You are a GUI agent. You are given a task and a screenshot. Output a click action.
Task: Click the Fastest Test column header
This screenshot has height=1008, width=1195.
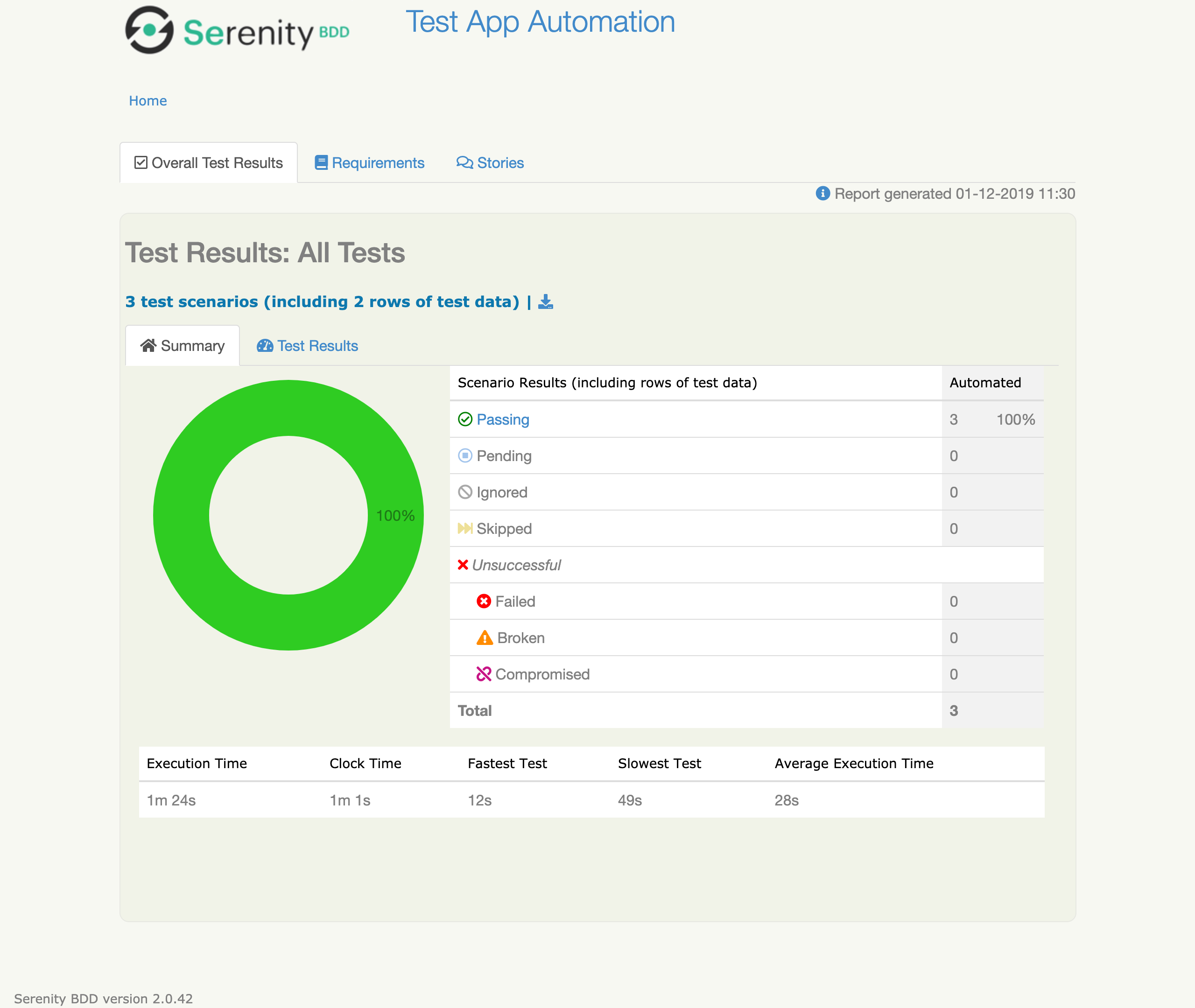(507, 763)
